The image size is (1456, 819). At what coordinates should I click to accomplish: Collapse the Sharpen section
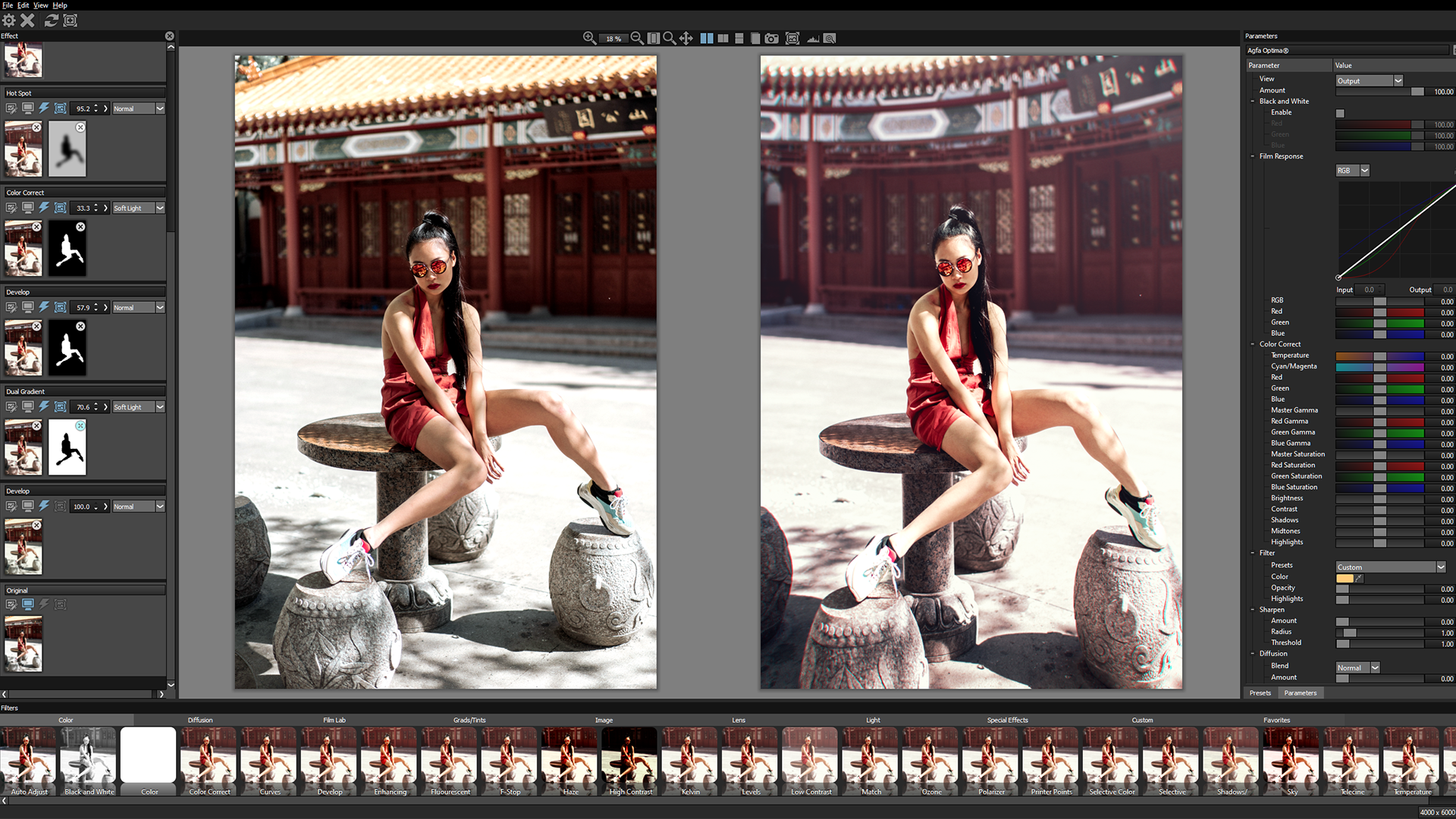pyautogui.click(x=1253, y=610)
